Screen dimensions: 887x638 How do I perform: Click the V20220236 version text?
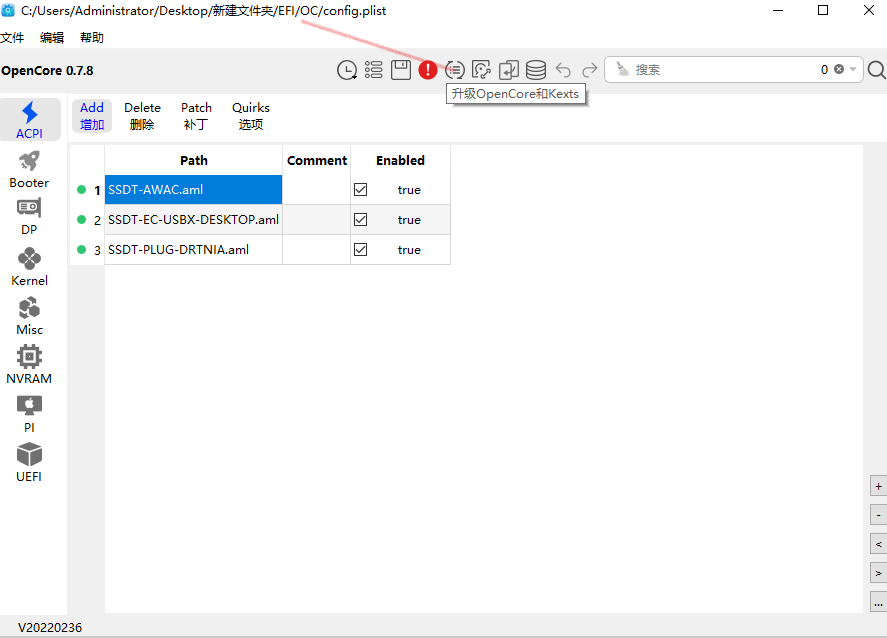pos(50,627)
